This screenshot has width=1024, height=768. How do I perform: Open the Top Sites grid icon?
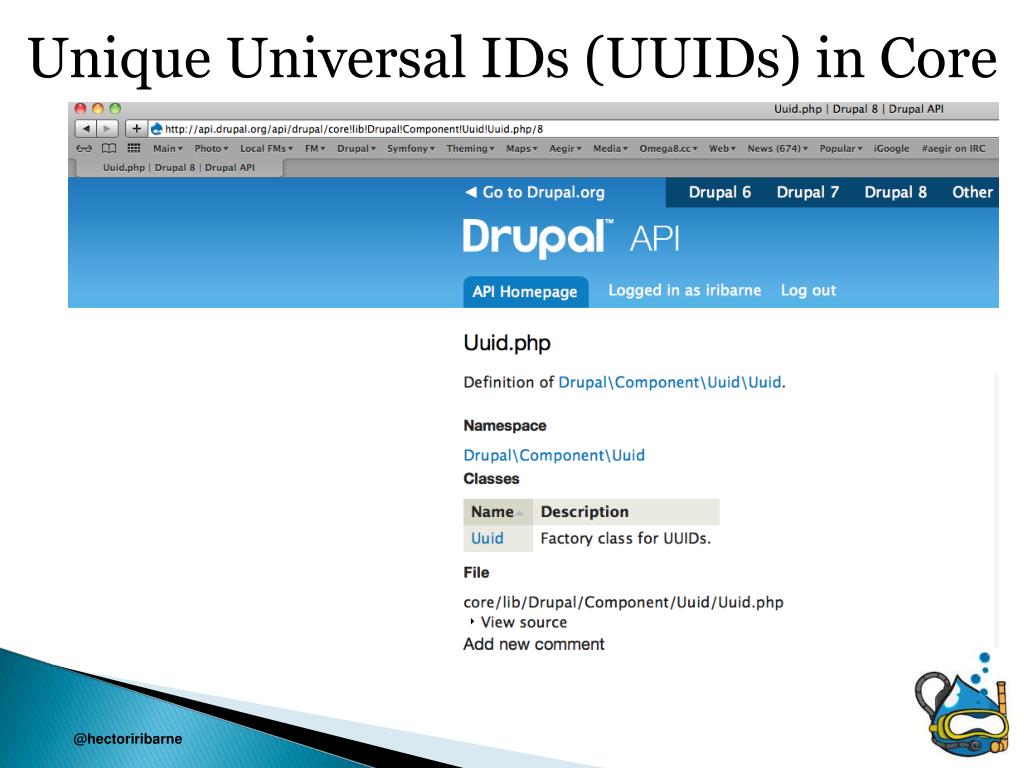tap(134, 148)
